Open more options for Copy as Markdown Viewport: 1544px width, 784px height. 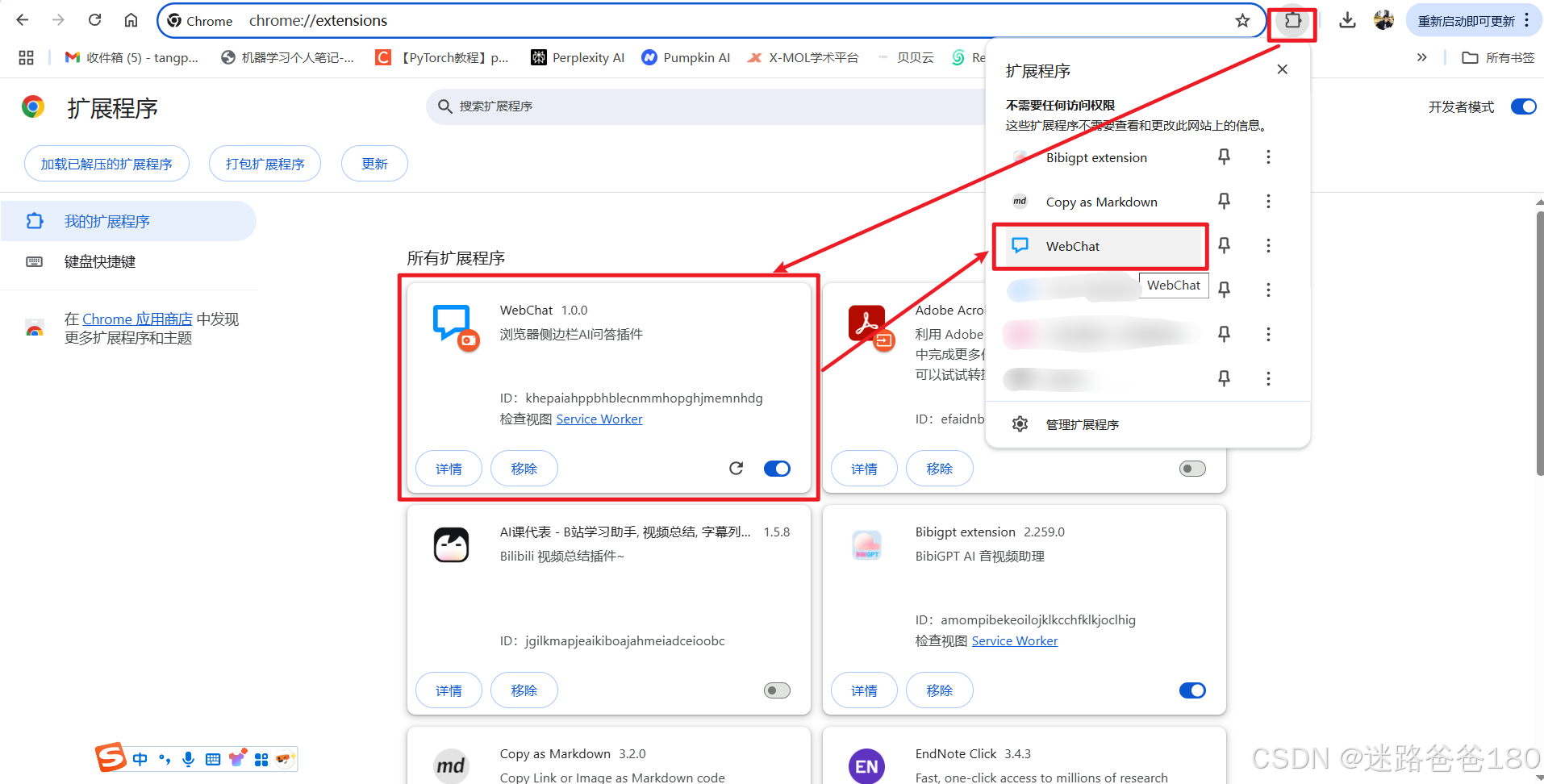[1268, 201]
